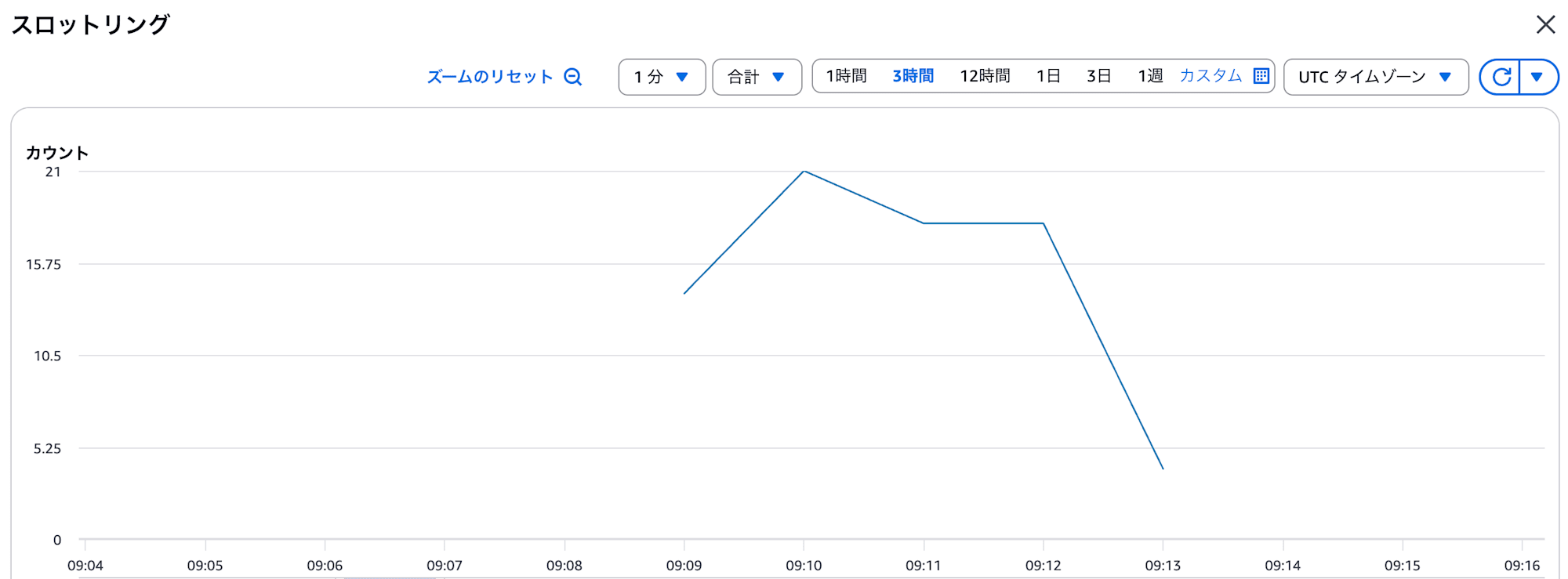Viewport: 1568px width, 579px height.
Task: Select the 3時間 time range
Action: point(913,76)
